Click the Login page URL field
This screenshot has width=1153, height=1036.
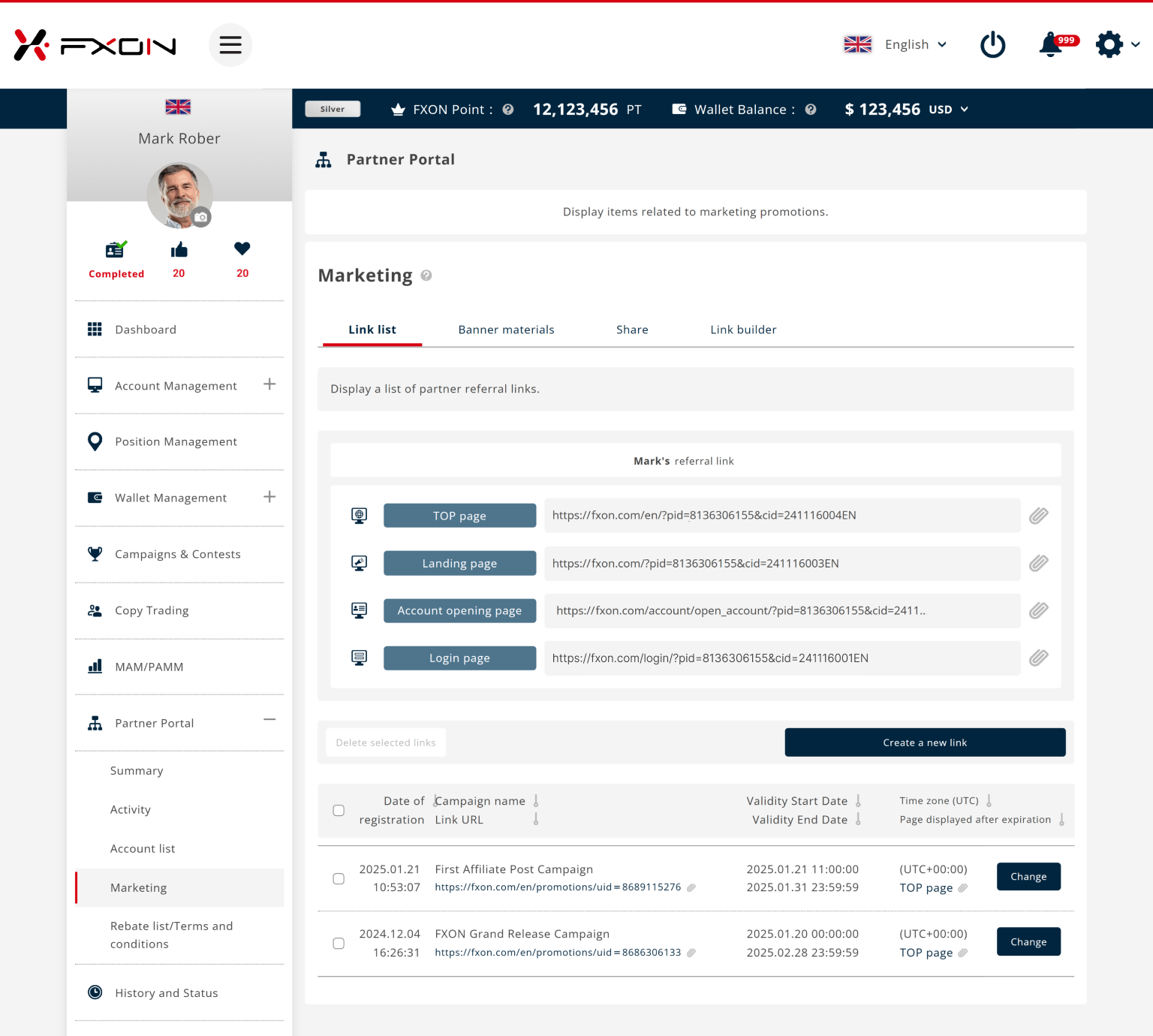coord(782,658)
